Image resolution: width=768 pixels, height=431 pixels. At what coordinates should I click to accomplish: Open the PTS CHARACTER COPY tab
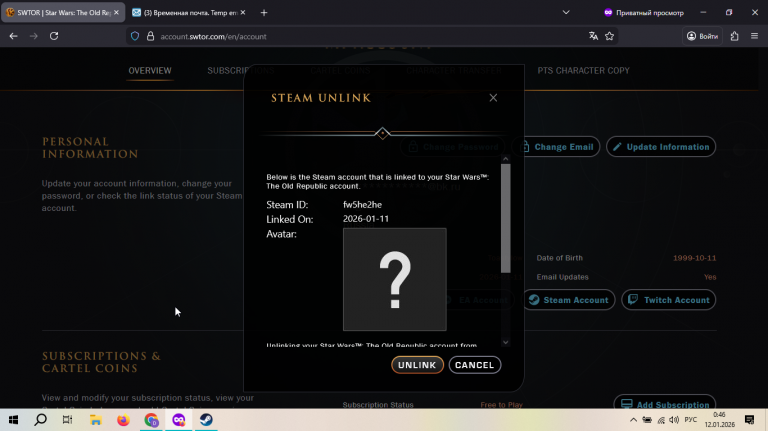(583, 71)
